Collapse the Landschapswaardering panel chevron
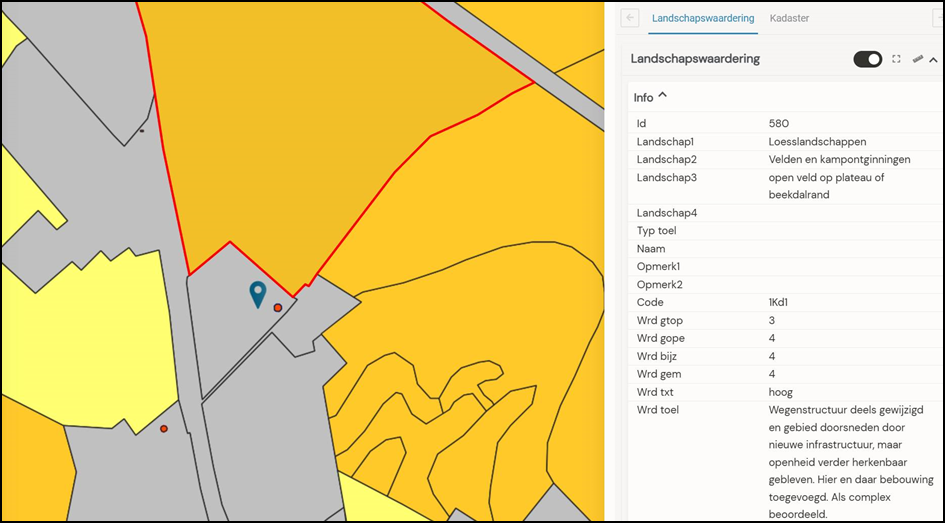 click(934, 60)
